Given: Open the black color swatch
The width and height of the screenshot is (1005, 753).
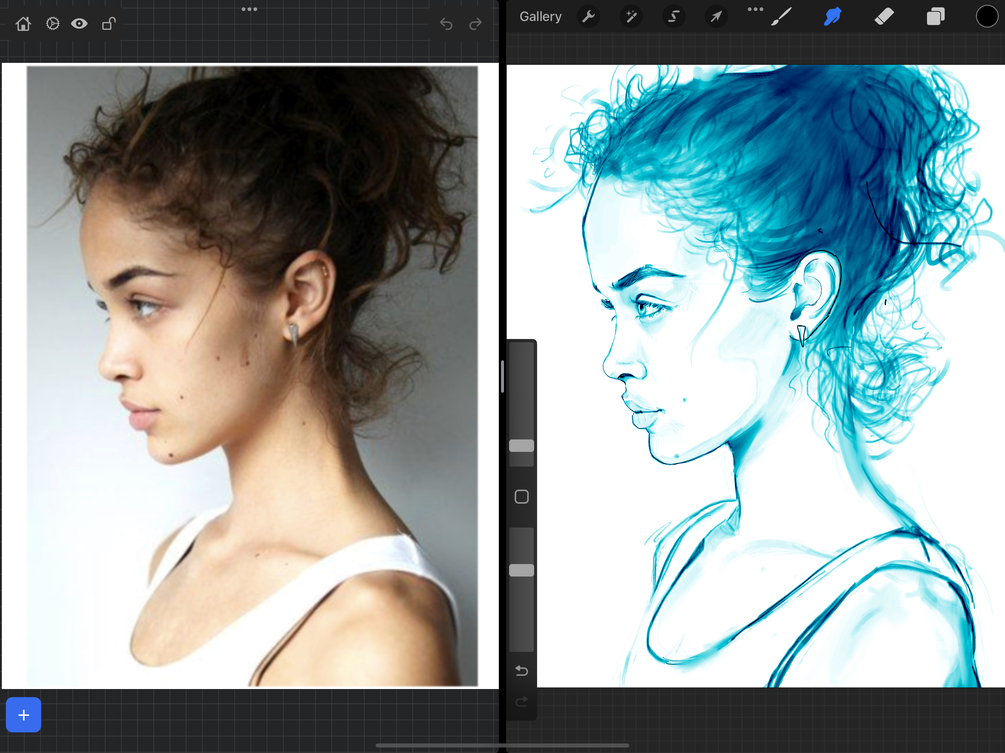Looking at the screenshot, I should pyautogui.click(x=984, y=16).
